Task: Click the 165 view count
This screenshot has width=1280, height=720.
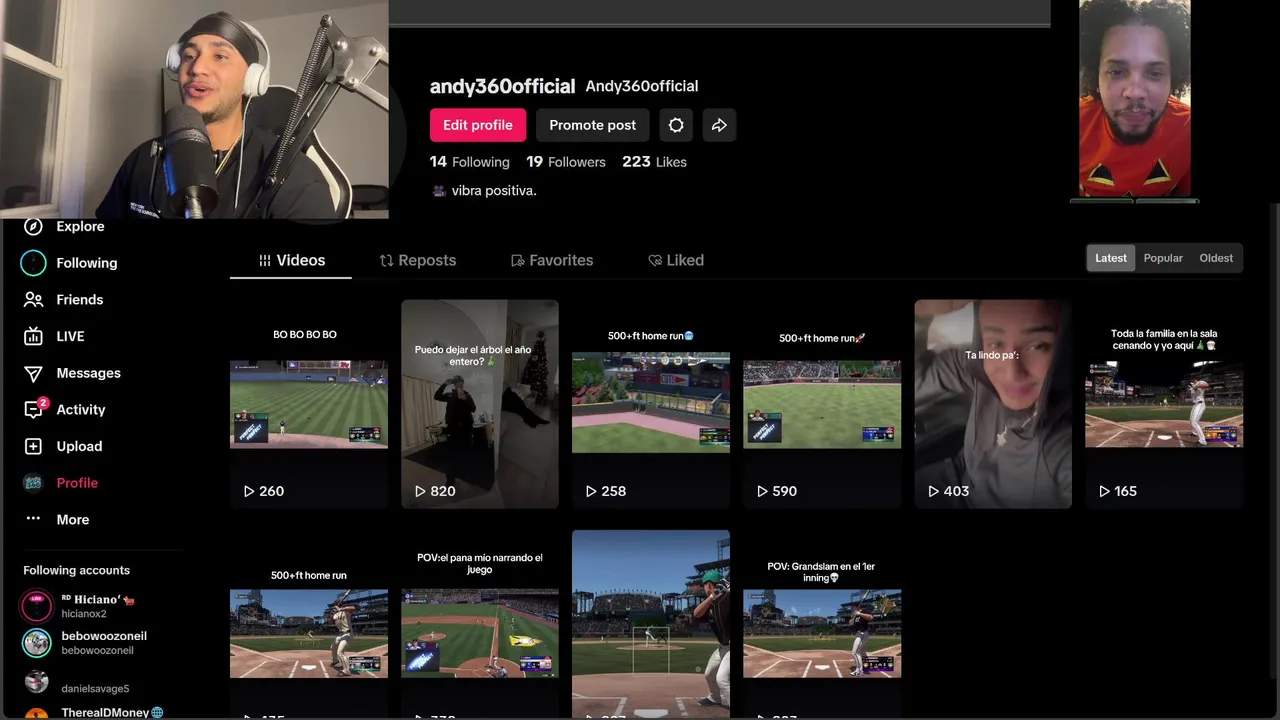Action: tap(1126, 491)
